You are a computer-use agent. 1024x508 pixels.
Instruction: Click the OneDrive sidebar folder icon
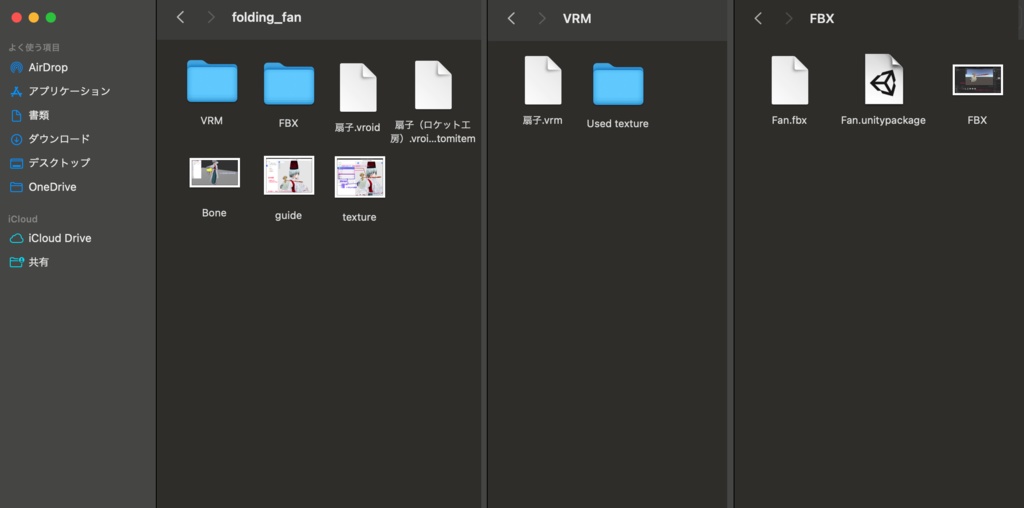[x=16, y=187]
